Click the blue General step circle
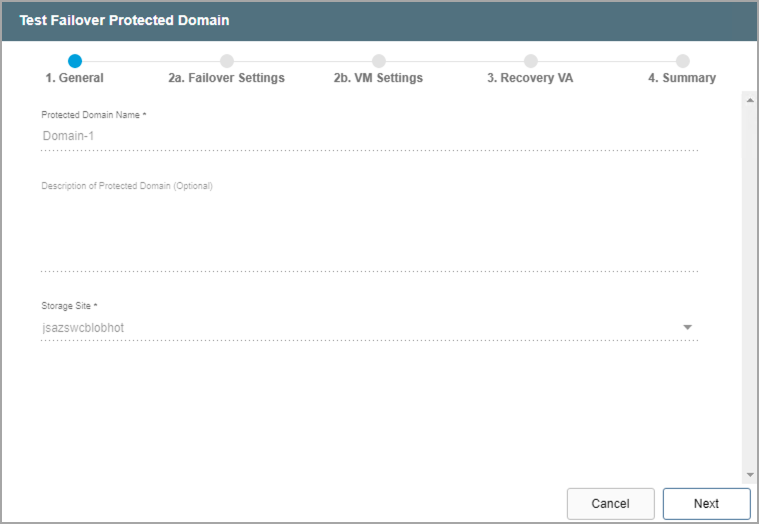759x524 pixels. [75, 61]
